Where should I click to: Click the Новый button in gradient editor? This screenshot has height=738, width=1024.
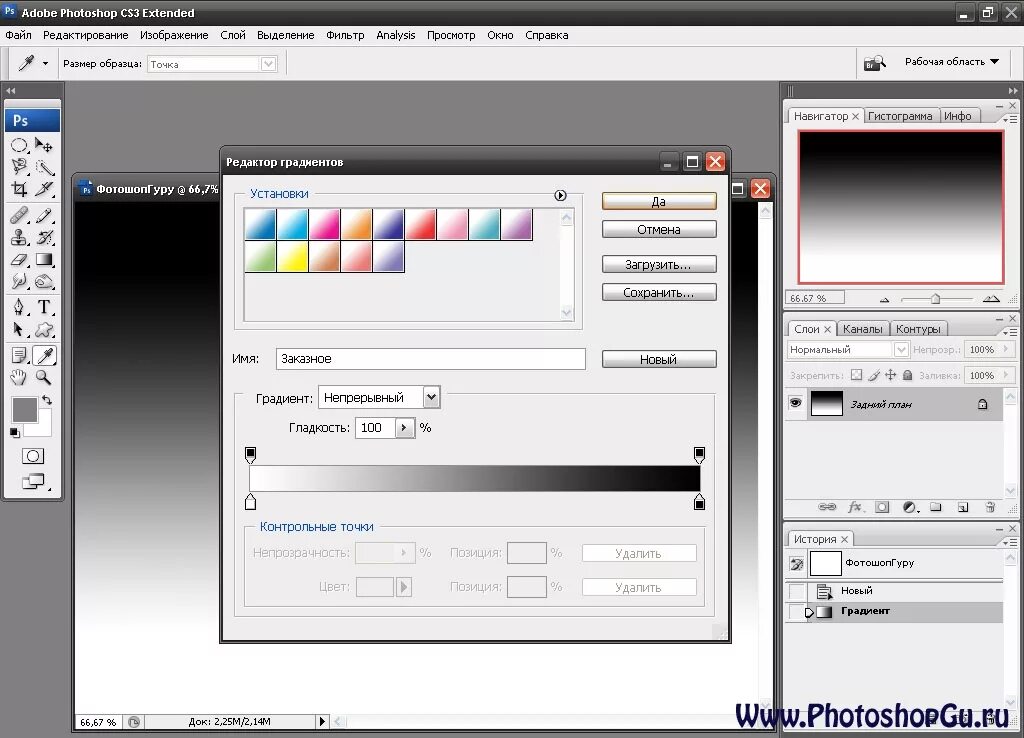pyautogui.click(x=659, y=359)
